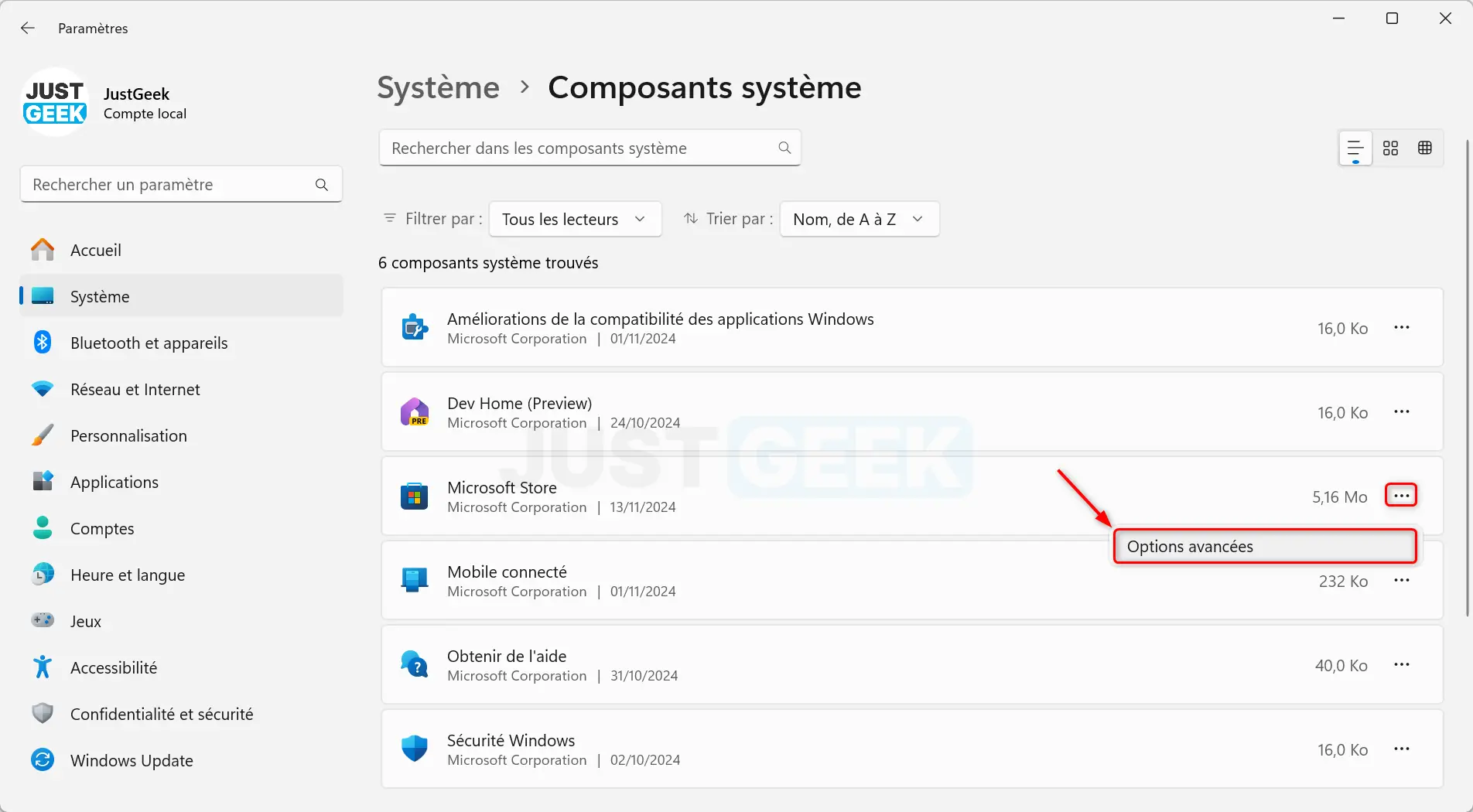Click the Microsoft Store entry name

[502, 488]
